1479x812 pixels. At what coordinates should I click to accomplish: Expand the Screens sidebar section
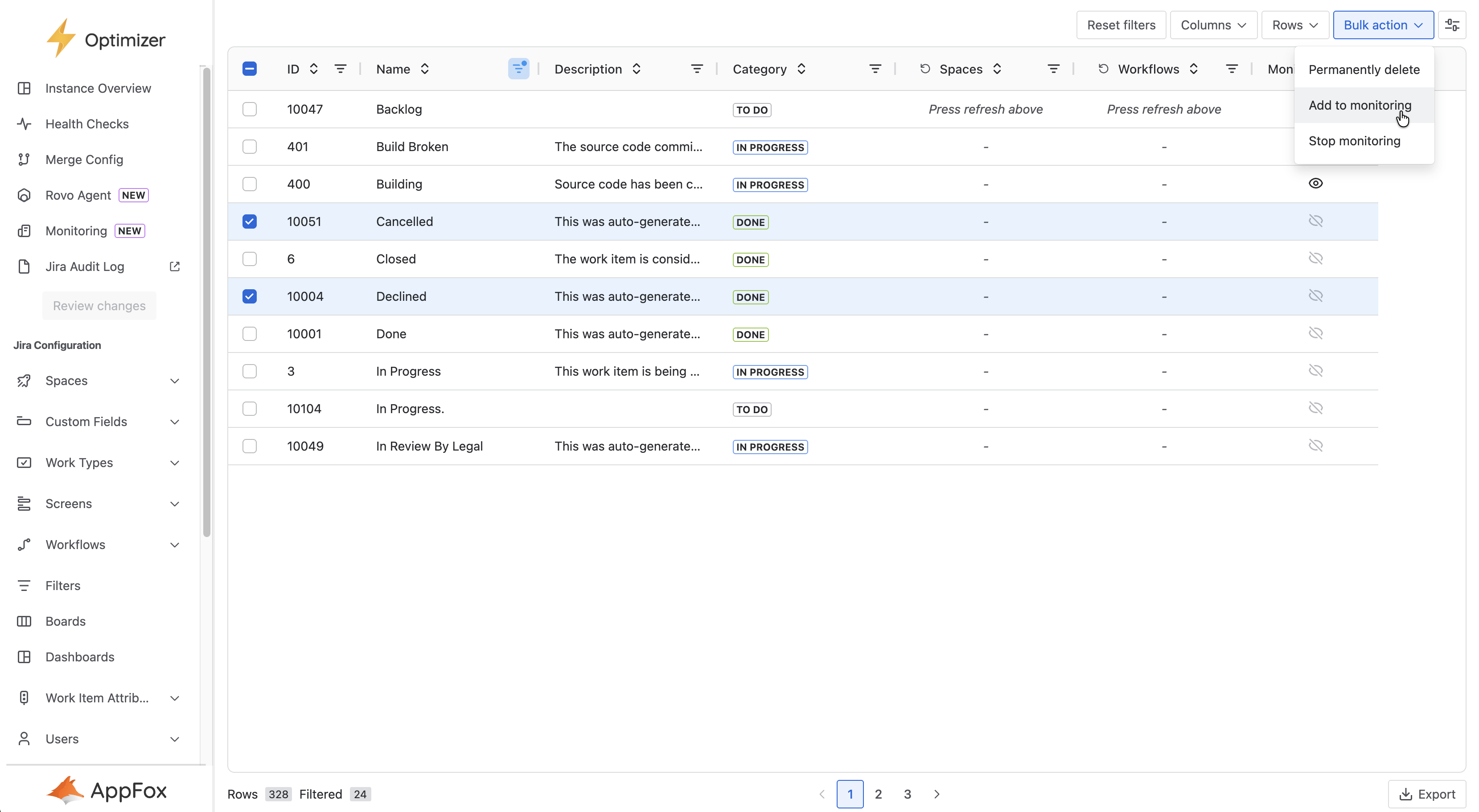[175, 504]
